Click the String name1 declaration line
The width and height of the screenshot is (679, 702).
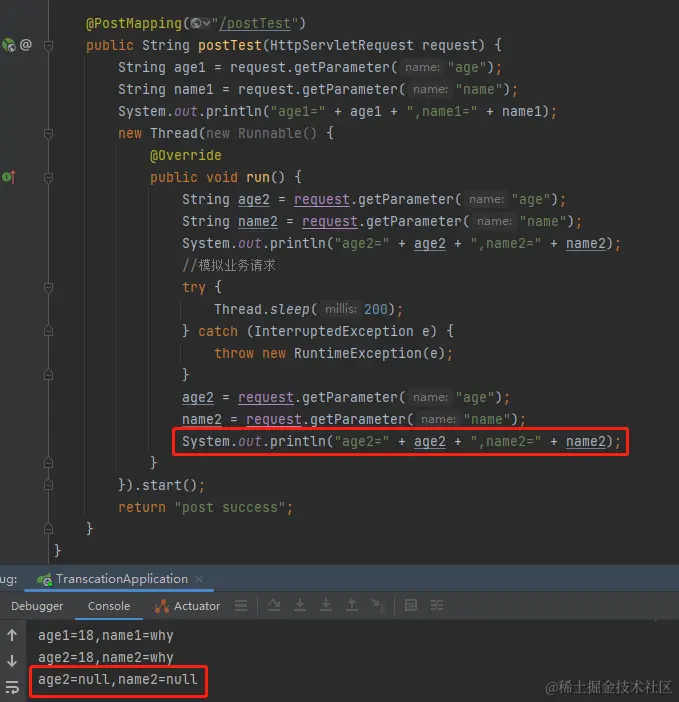[x=318, y=89]
